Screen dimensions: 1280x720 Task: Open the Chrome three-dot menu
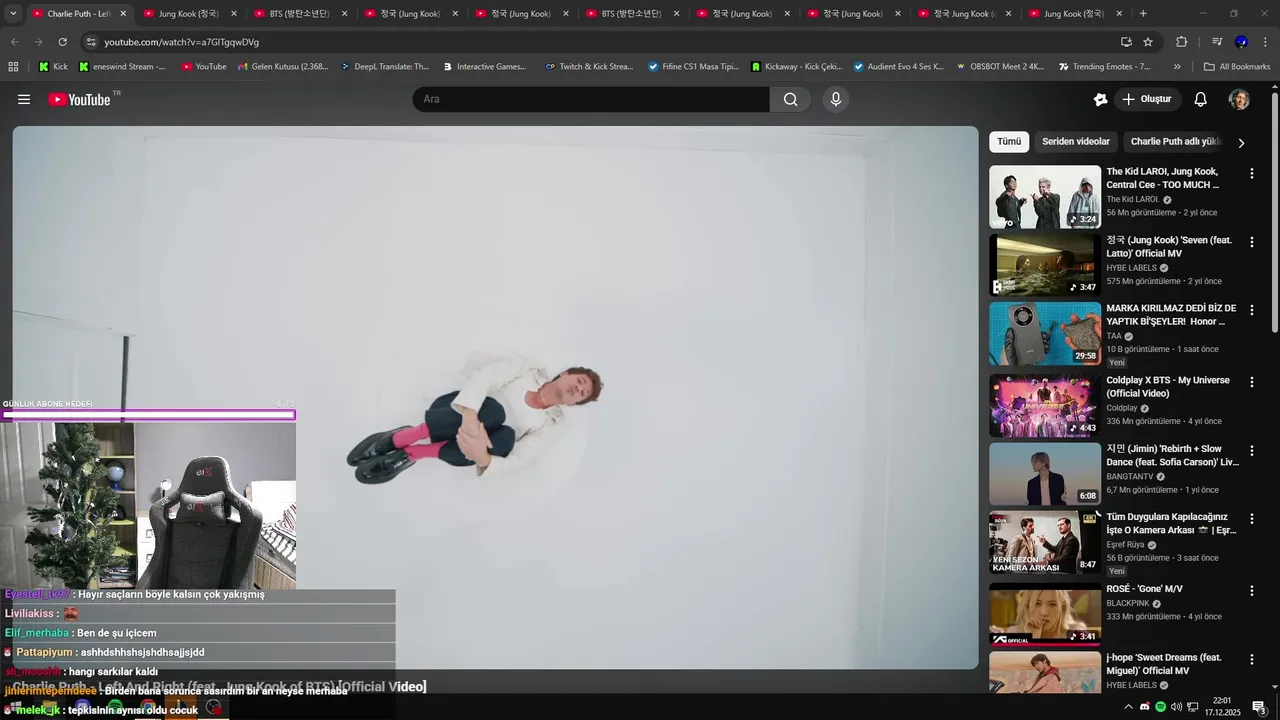(x=1265, y=42)
